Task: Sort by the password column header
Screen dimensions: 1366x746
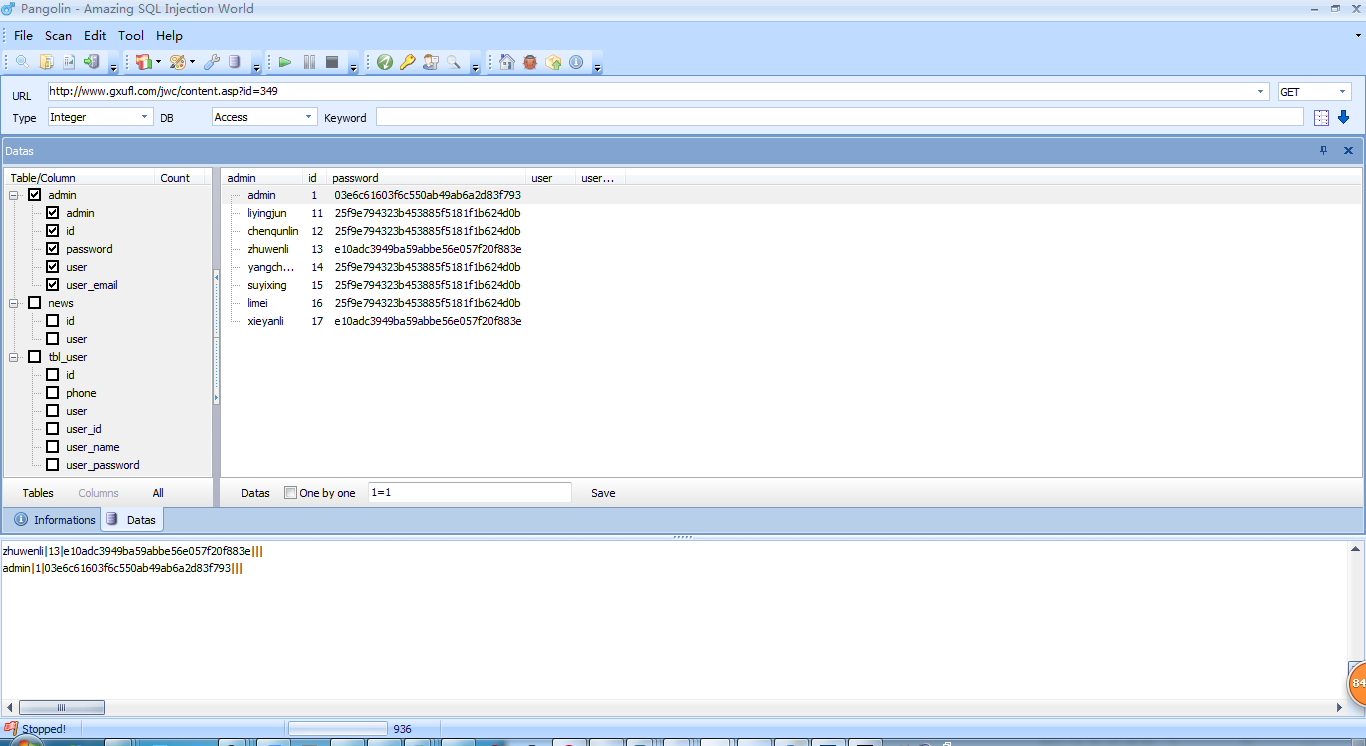Action: (426, 178)
